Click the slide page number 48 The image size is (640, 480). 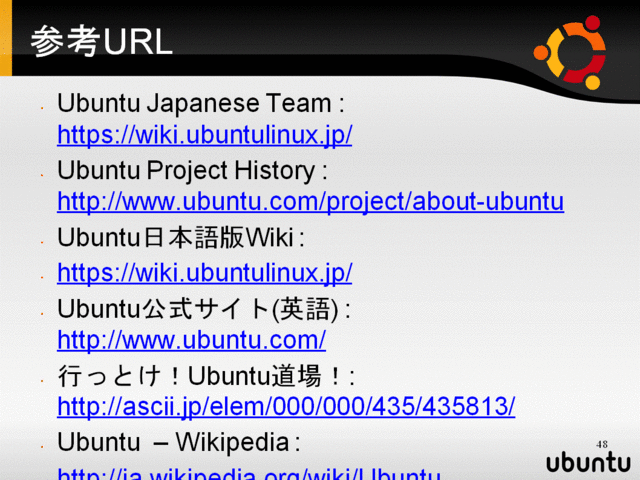pos(602,444)
